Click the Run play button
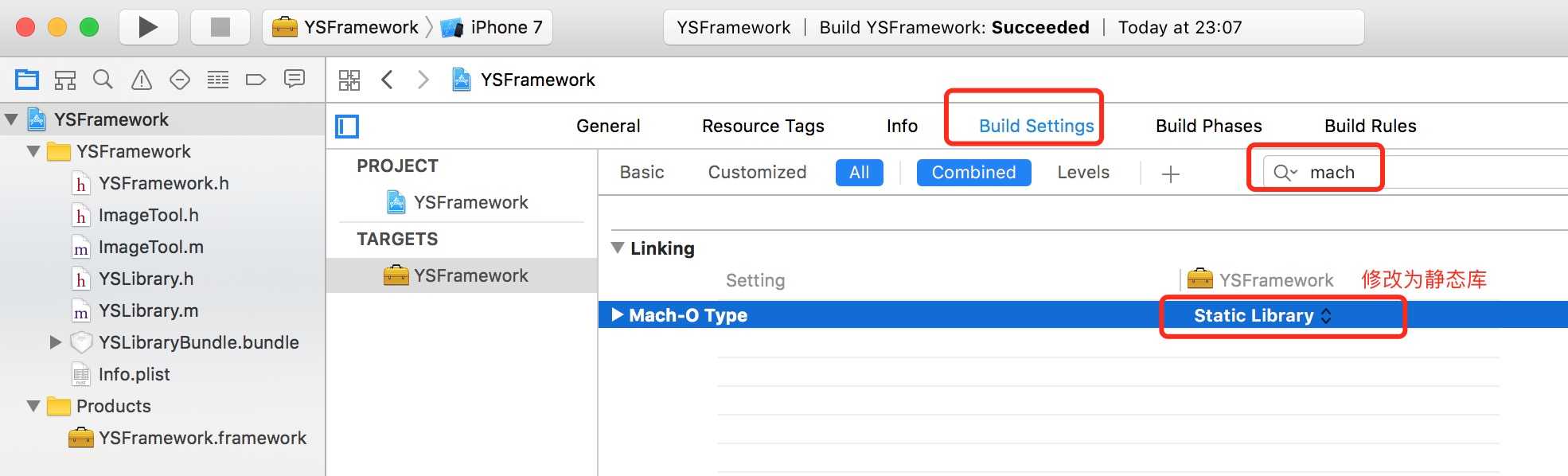The height and width of the screenshot is (476, 1568). [147, 27]
